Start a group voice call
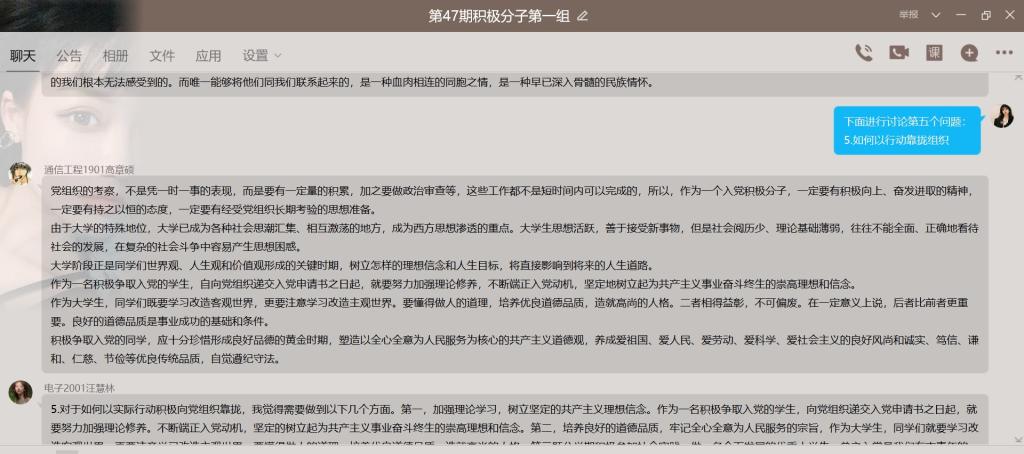 pos(864,53)
